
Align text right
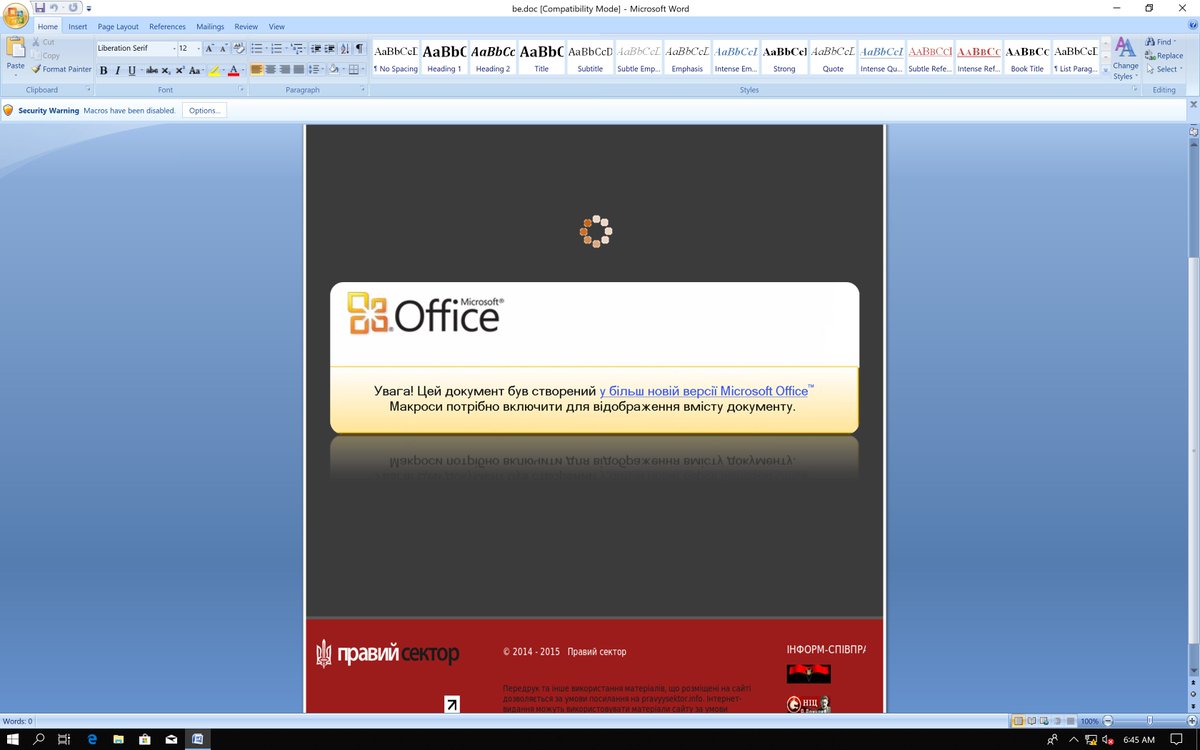click(x=285, y=70)
